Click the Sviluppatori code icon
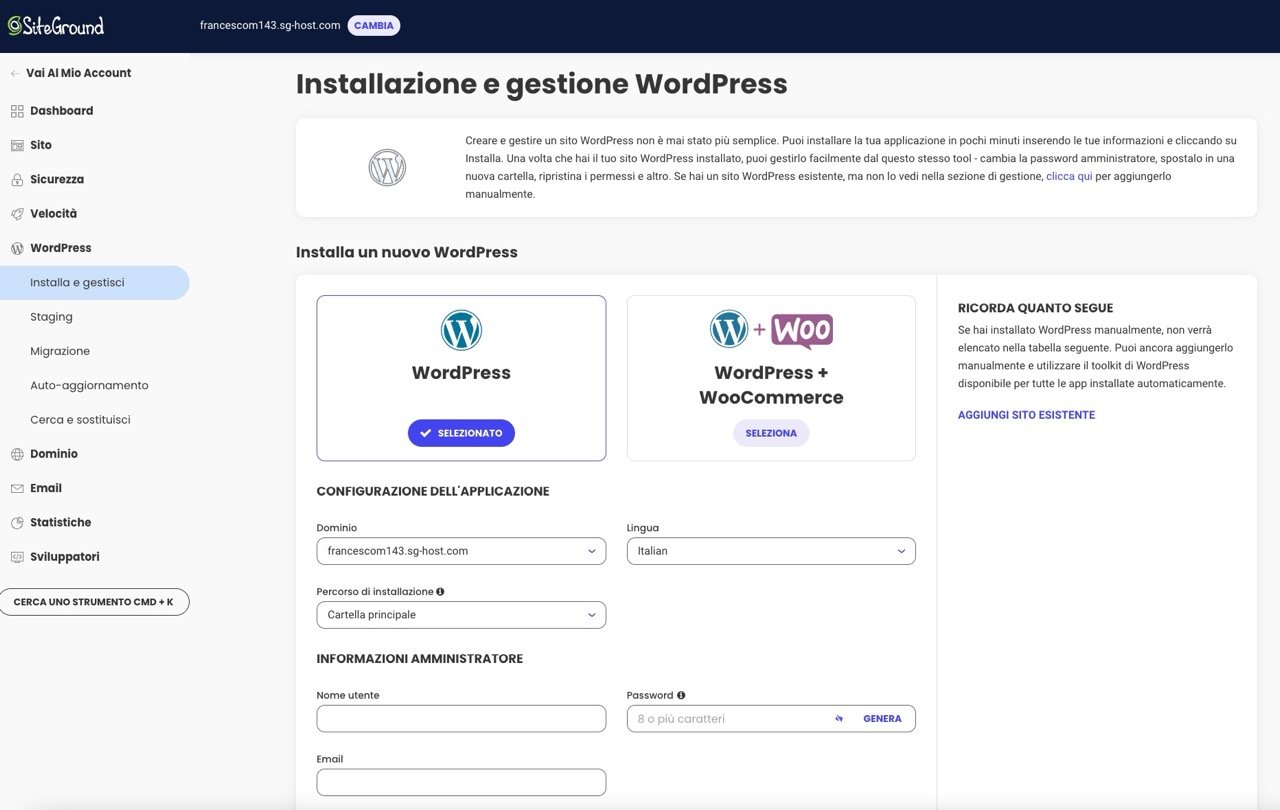The height and width of the screenshot is (810, 1280). click(x=17, y=557)
